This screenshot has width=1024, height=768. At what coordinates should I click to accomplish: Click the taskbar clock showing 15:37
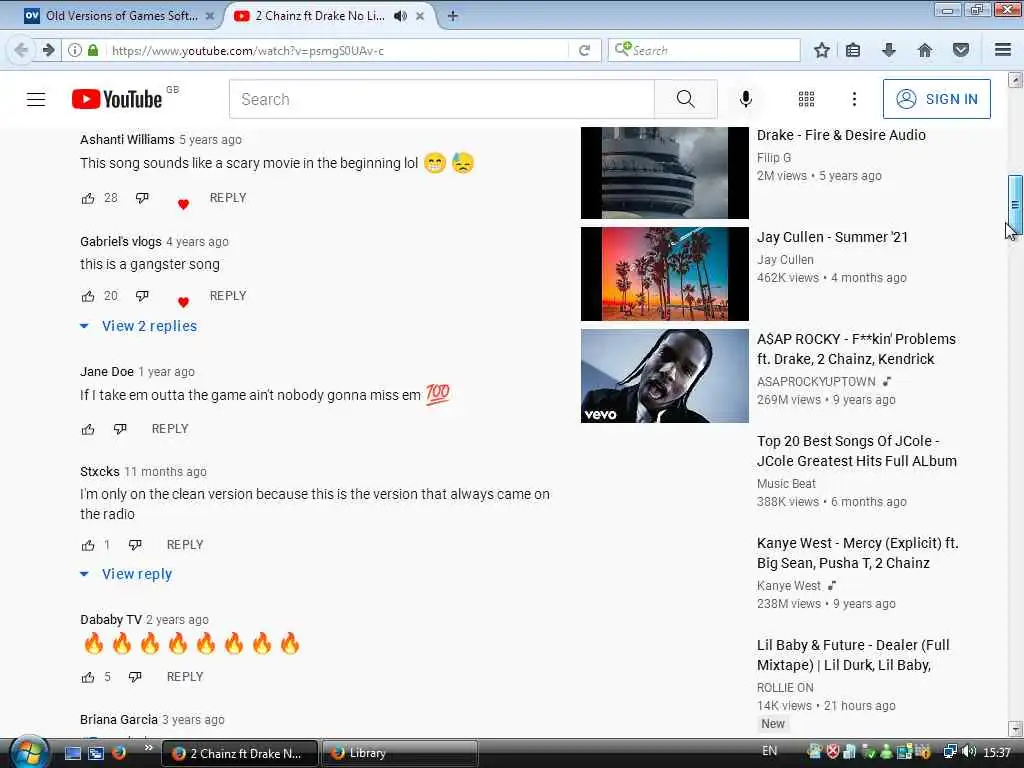[x=997, y=752]
